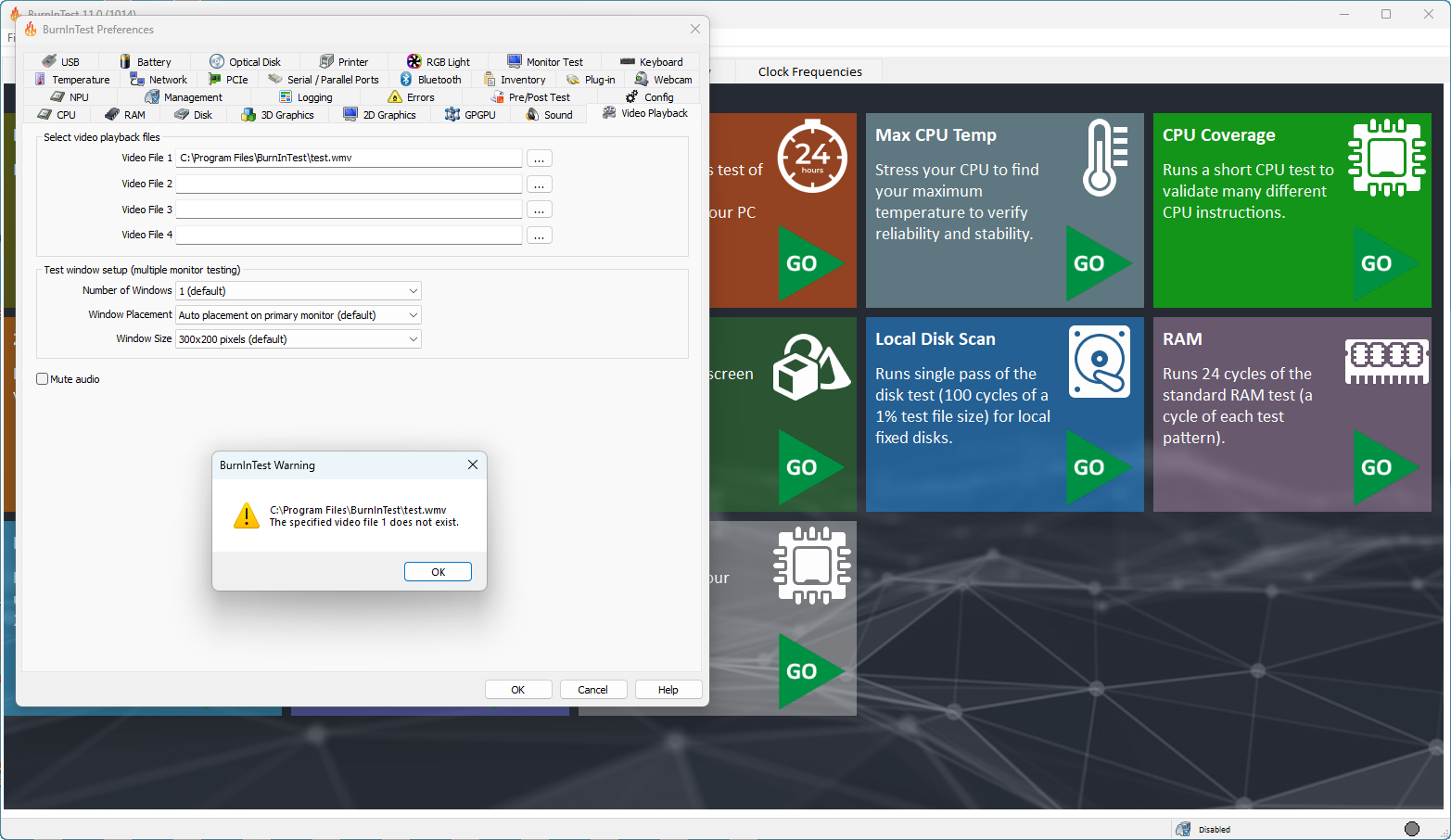Viewport: 1451px width, 840px height.
Task: Click OK in the BurnInTest Warning dialog
Action: click(438, 572)
